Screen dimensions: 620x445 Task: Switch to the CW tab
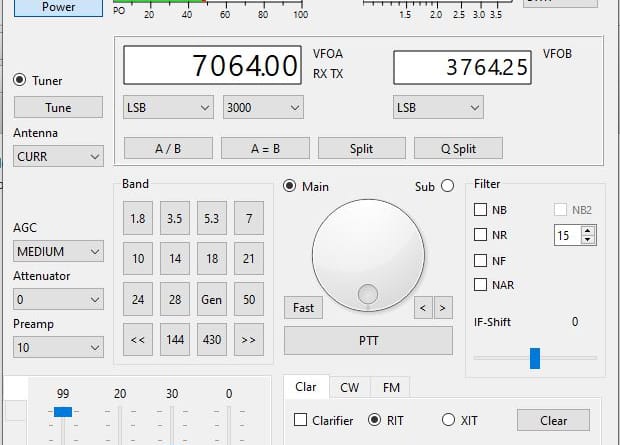coord(349,388)
